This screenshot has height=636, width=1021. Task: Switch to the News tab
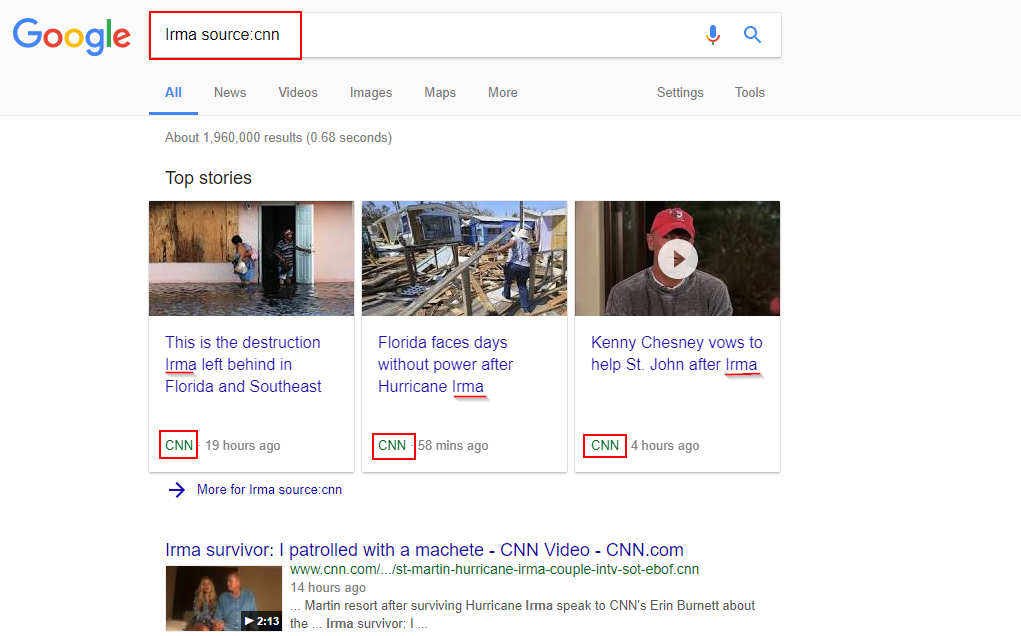point(230,92)
